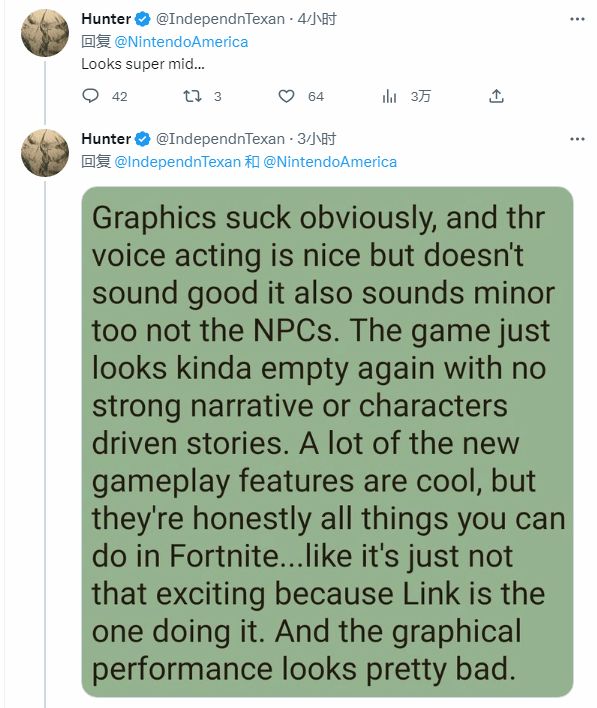Click the 4小时 timestamp

pyautogui.click(x=317, y=19)
